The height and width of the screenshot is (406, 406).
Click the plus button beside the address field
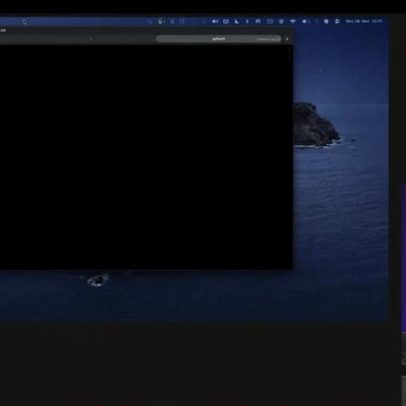tap(287, 39)
